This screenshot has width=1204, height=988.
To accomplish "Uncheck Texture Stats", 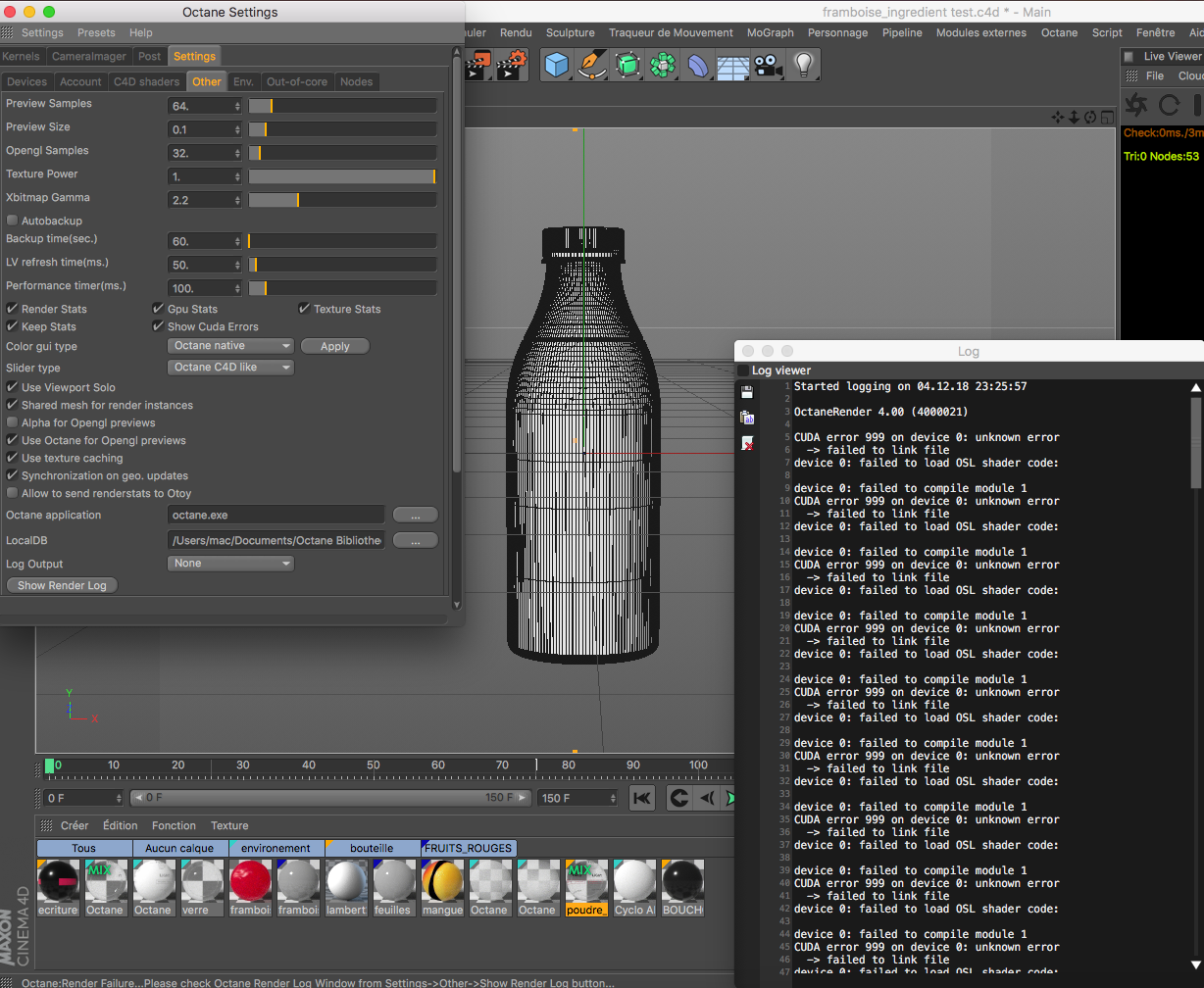I will 305,309.
